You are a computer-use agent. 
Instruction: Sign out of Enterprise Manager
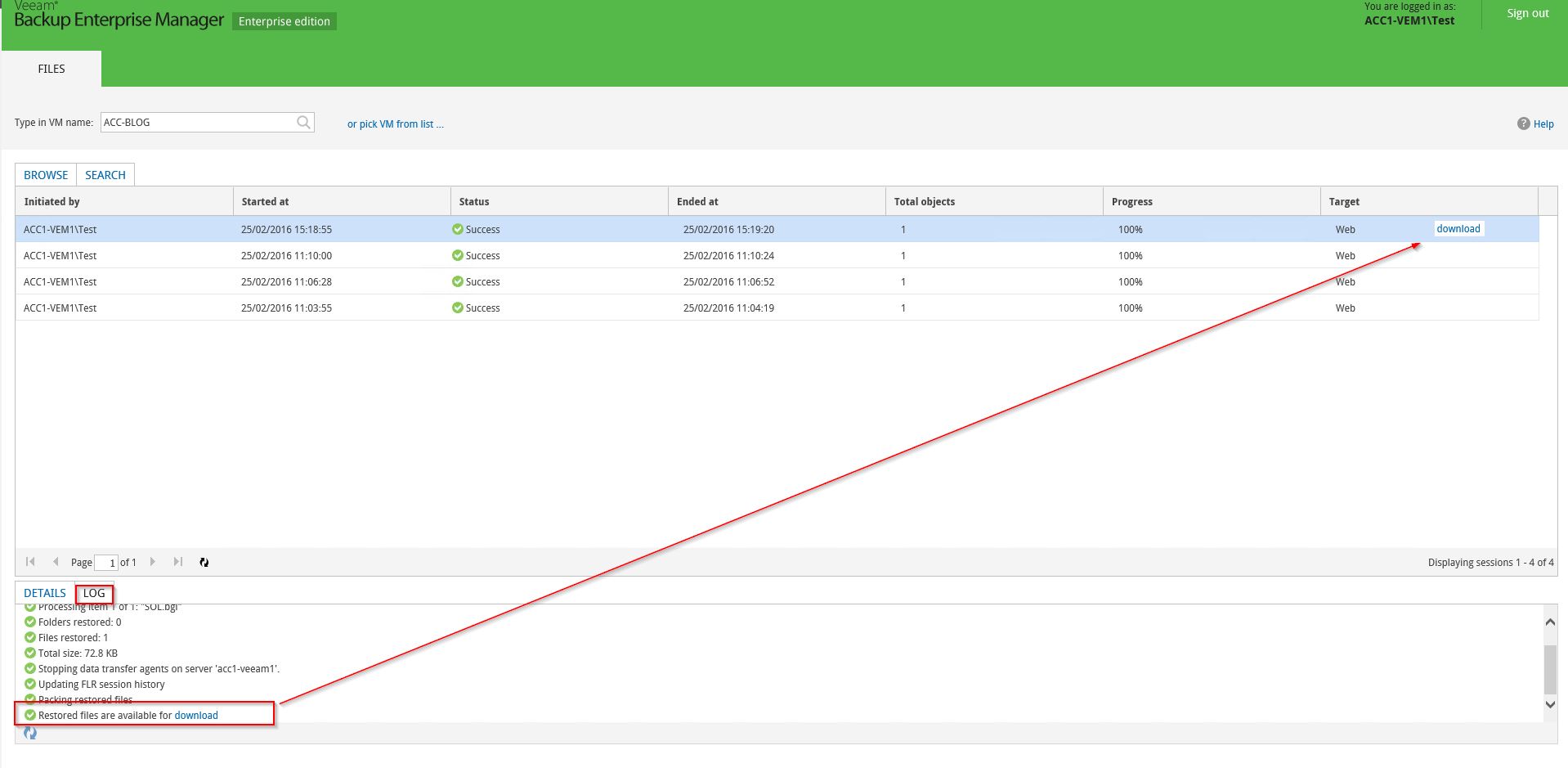point(1528,13)
